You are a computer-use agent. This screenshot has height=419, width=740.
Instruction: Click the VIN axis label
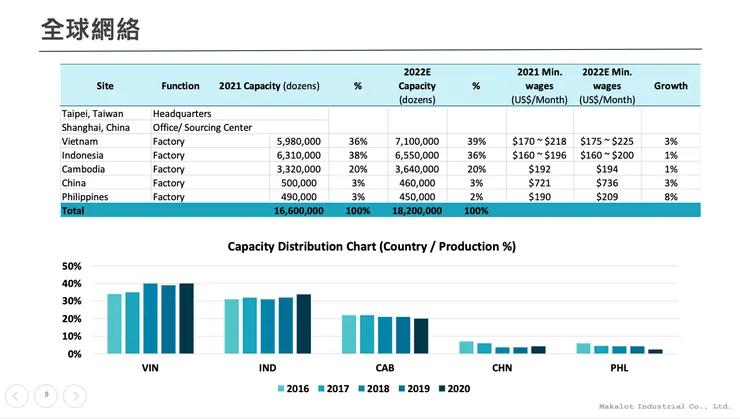[150, 368]
